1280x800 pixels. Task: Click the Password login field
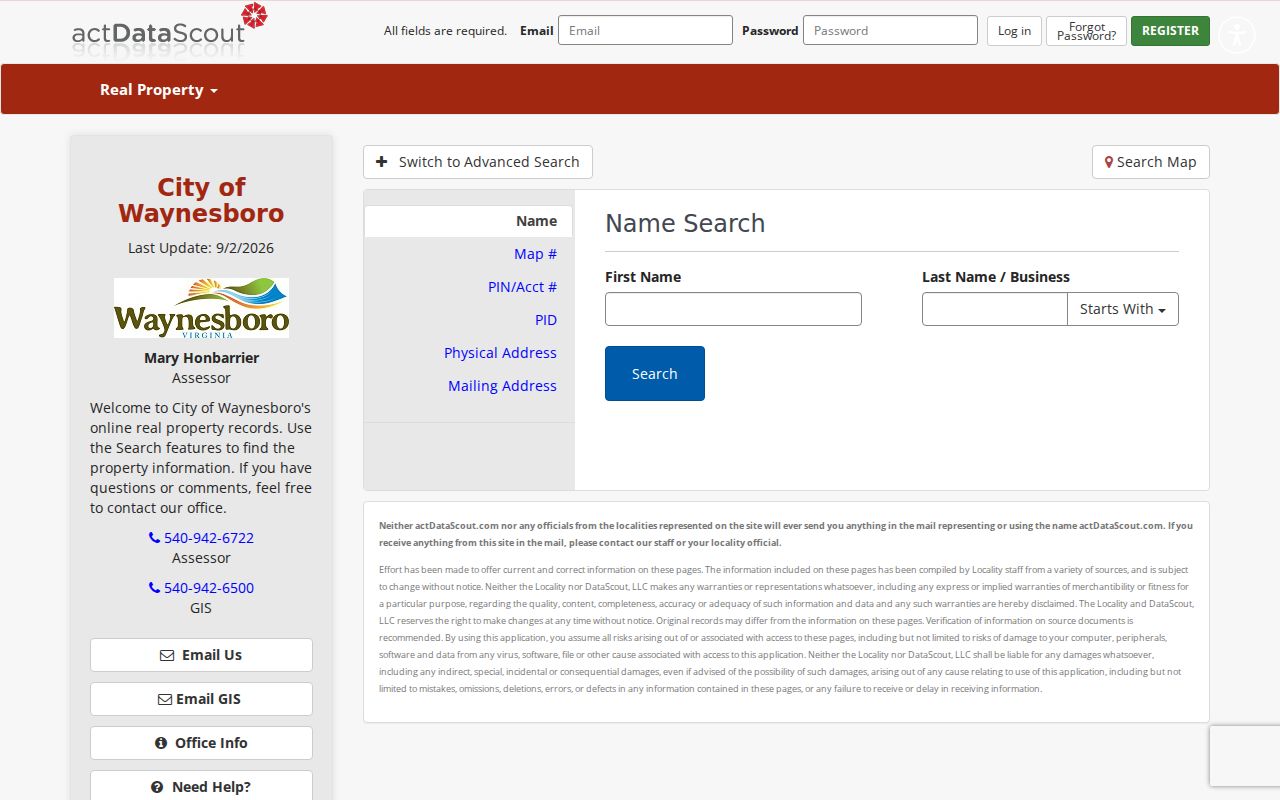(890, 30)
